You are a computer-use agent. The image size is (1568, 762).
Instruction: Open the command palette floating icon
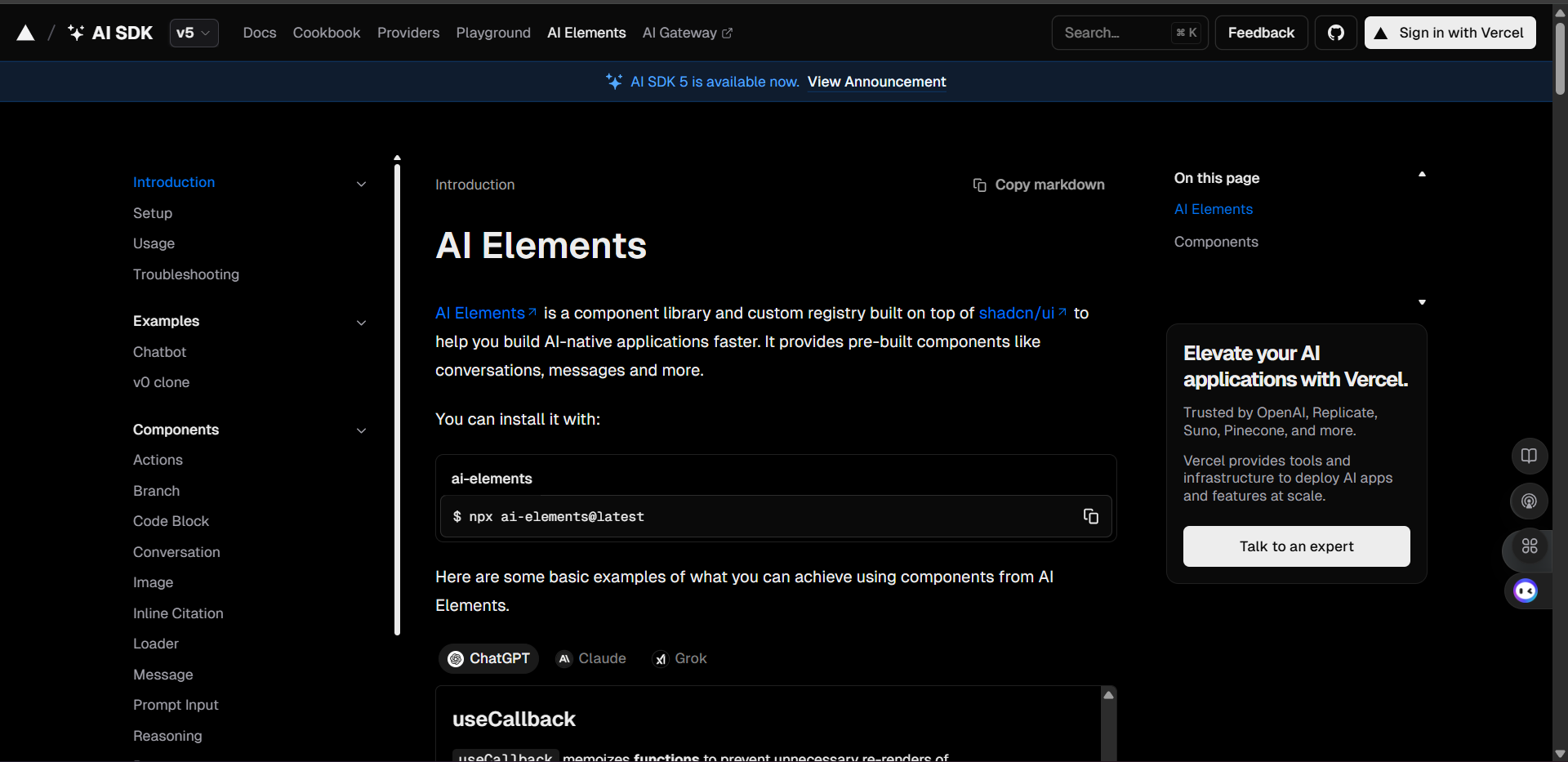pos(1530,547)
